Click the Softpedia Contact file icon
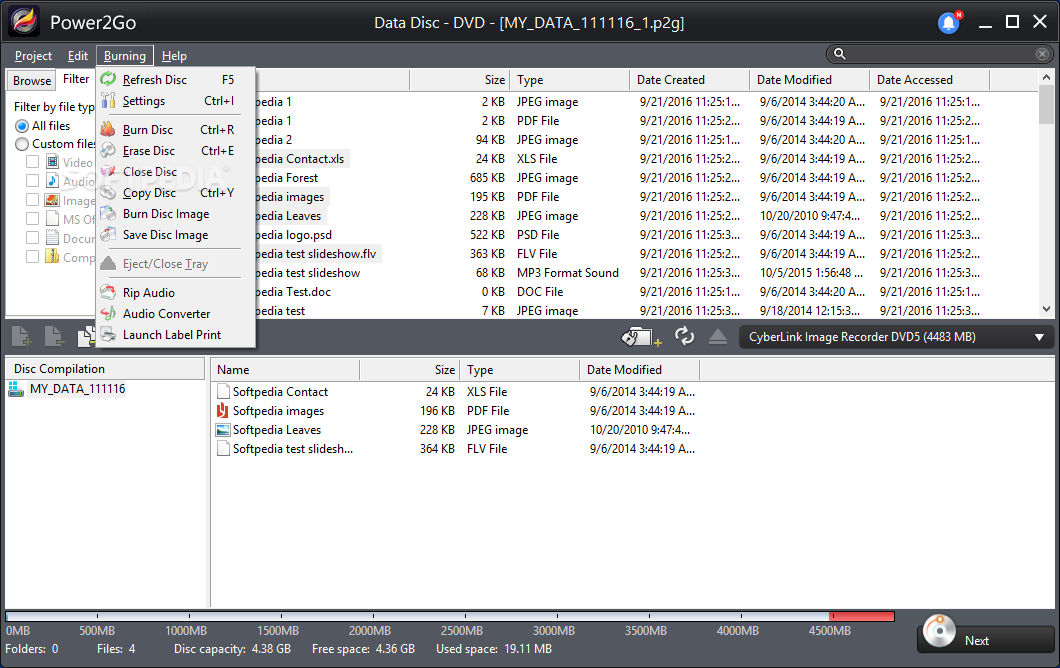The height and width of the screenshot is (668, 1060). tap(223, 391)
